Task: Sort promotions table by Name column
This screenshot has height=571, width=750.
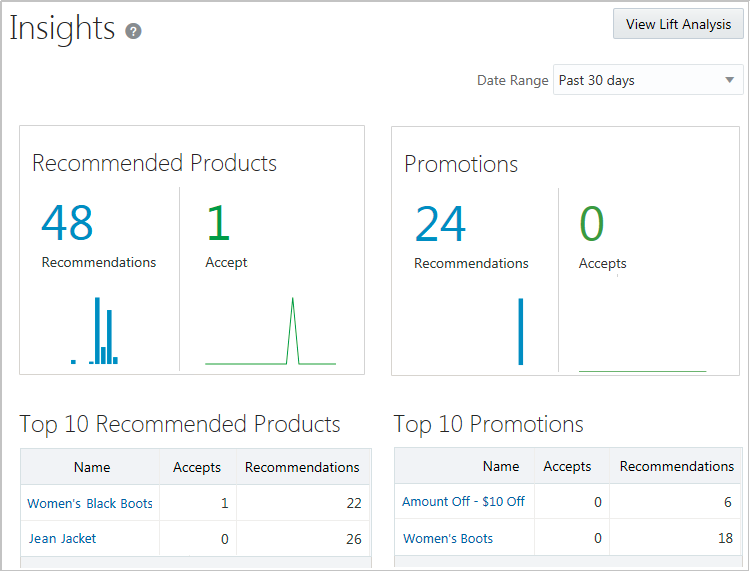Action: click(x=501, y=466)
